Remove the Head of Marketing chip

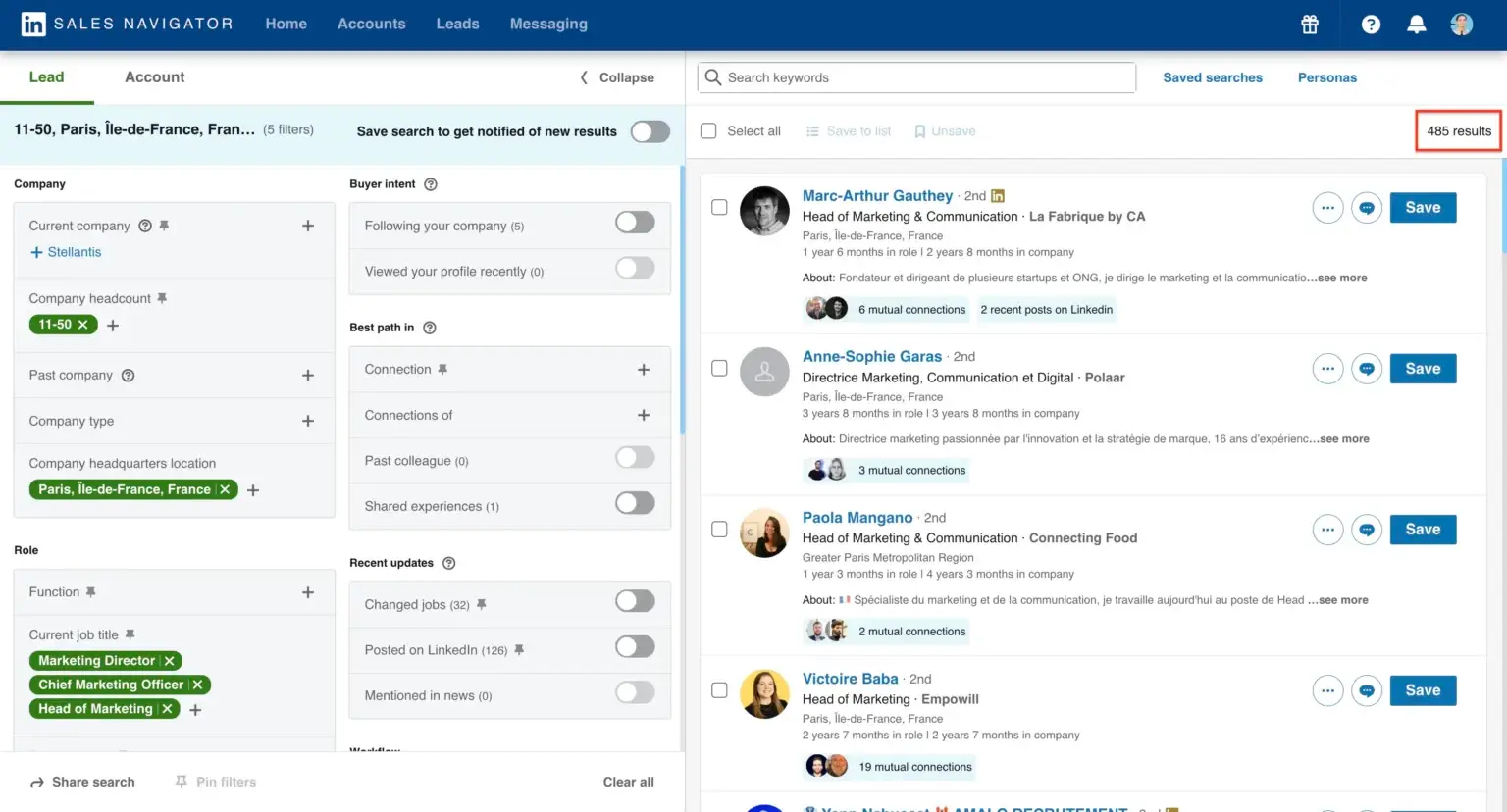tap(167, 709)
